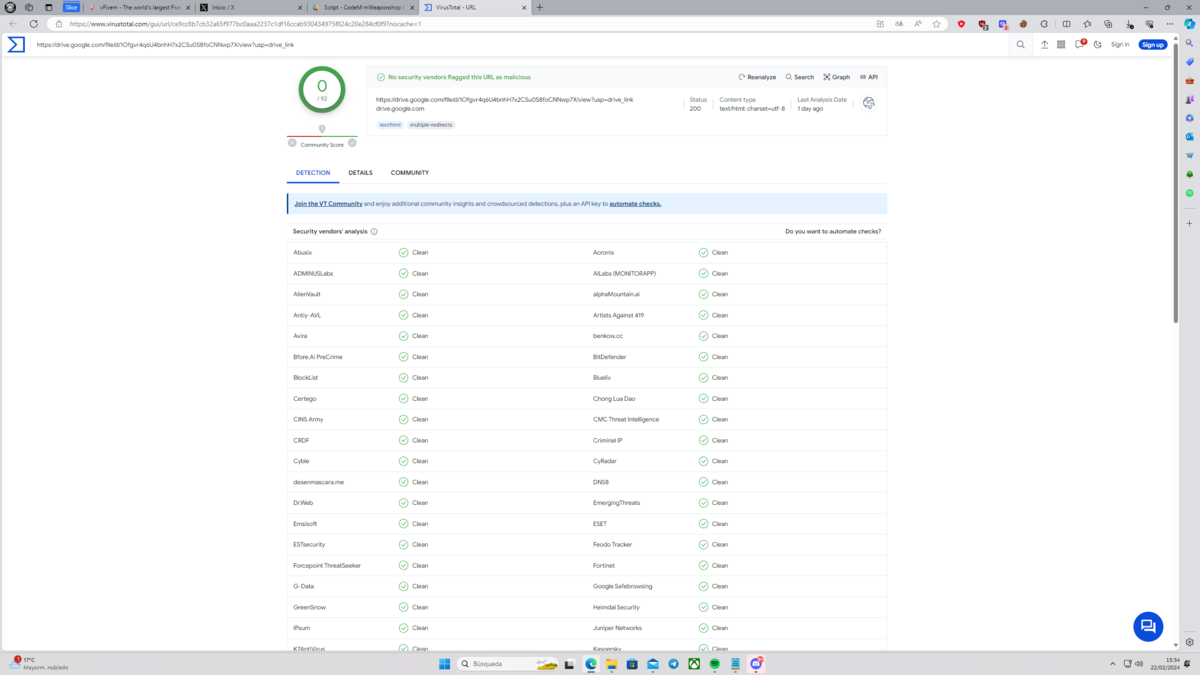
Task: Click the browser refresh button
Action: click(x=33, y=24)
